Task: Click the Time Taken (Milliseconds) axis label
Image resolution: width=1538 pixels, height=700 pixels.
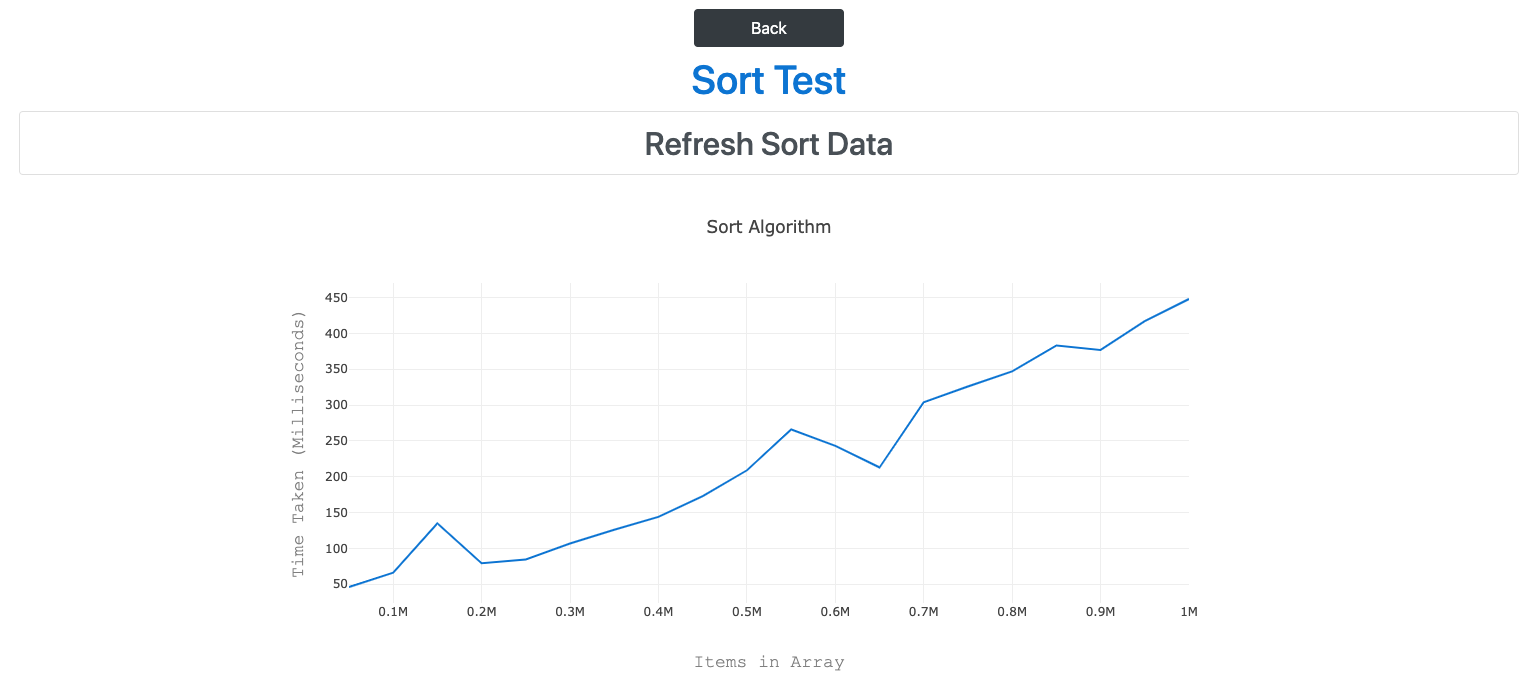Action: pos(298,443)
